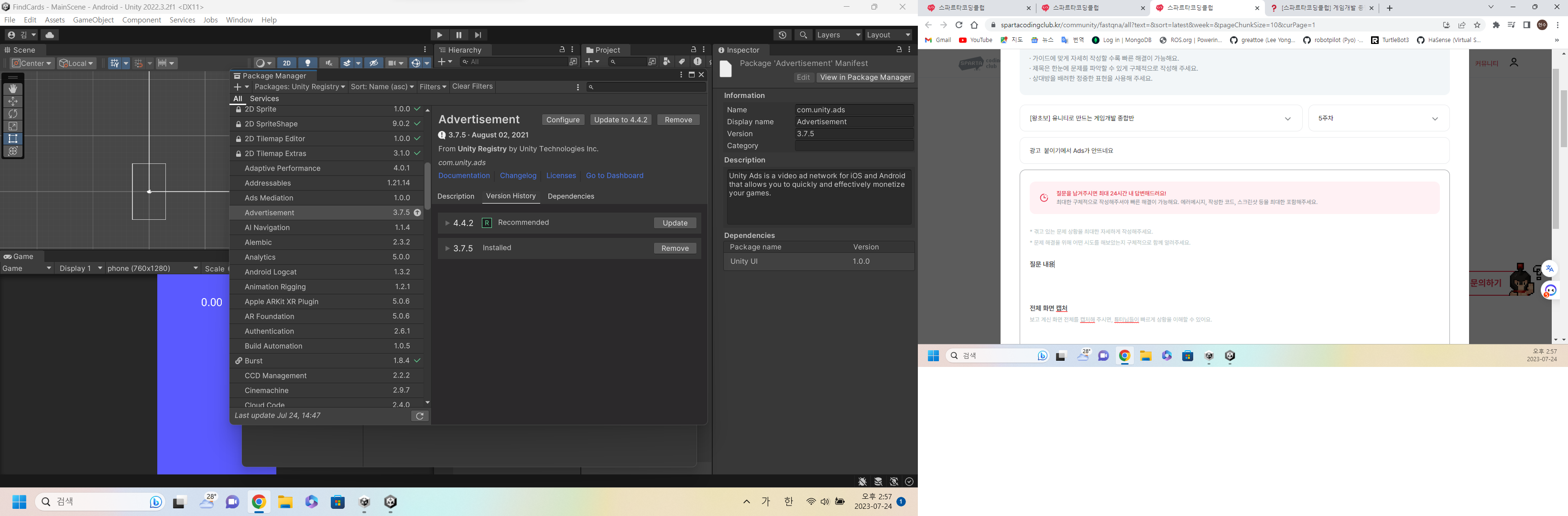Open Inspector panel more options menu
Viewport: 1568px width, 516px height.
[x=909, y=50]
